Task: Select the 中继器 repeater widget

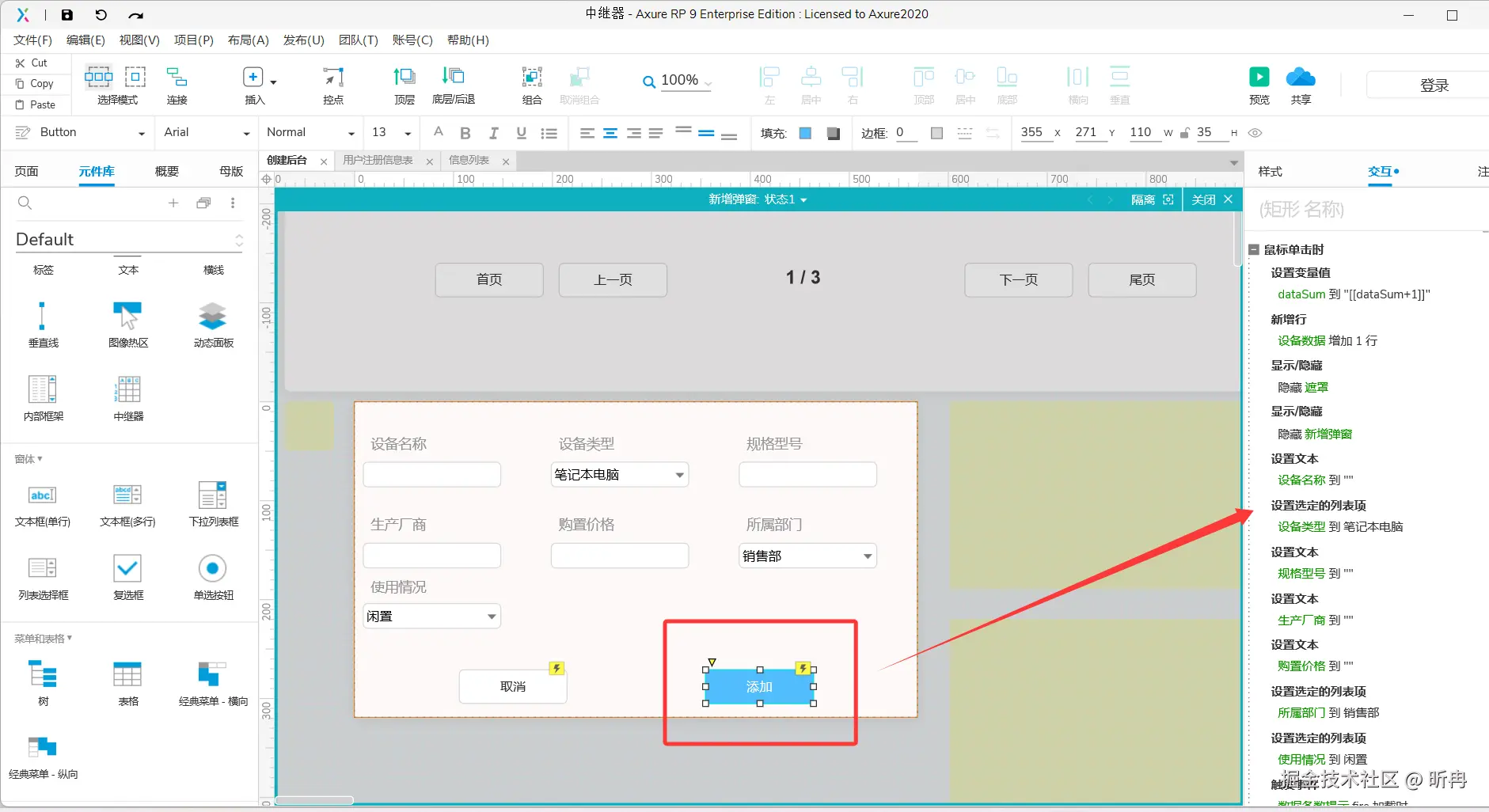Action: [x=128, y=398]
